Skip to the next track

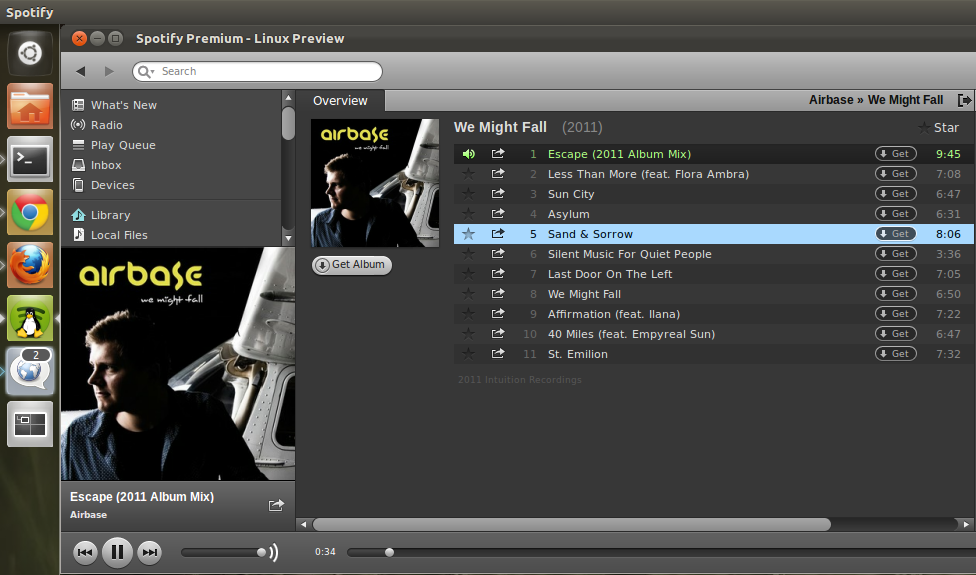(149, 552)
